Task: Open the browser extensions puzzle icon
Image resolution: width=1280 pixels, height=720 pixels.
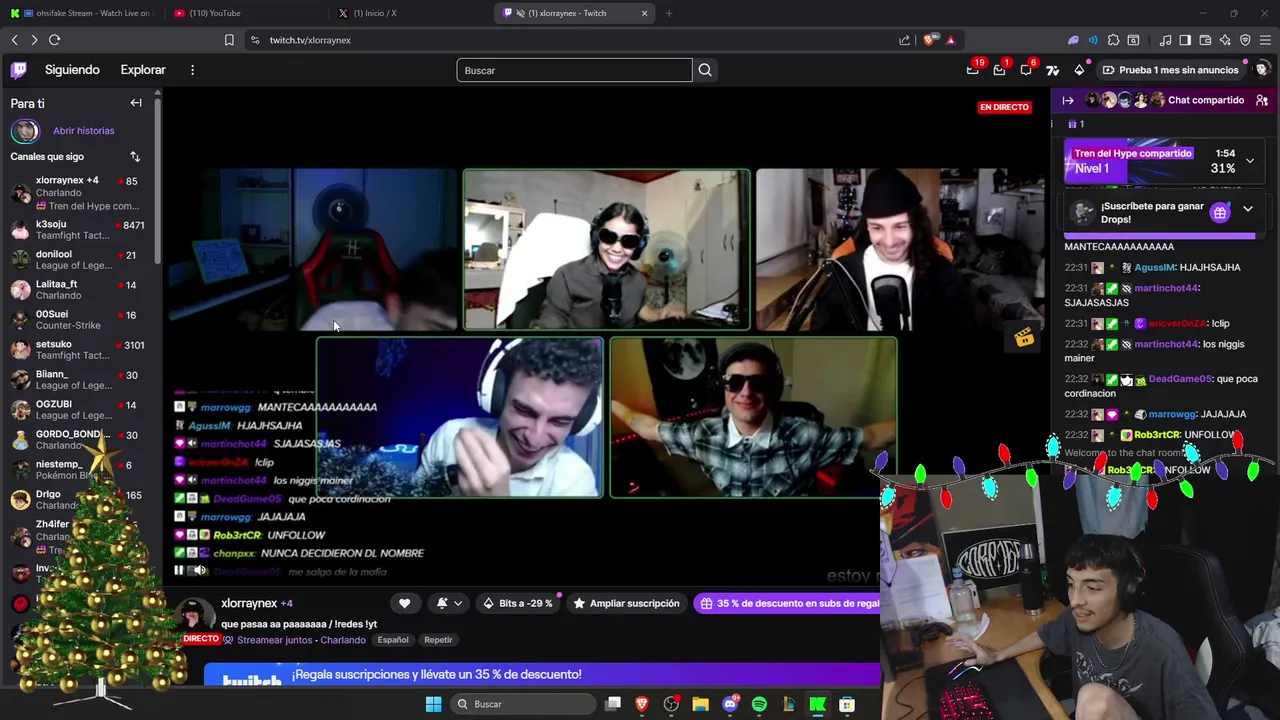Action: click(x=1113, y=40)
